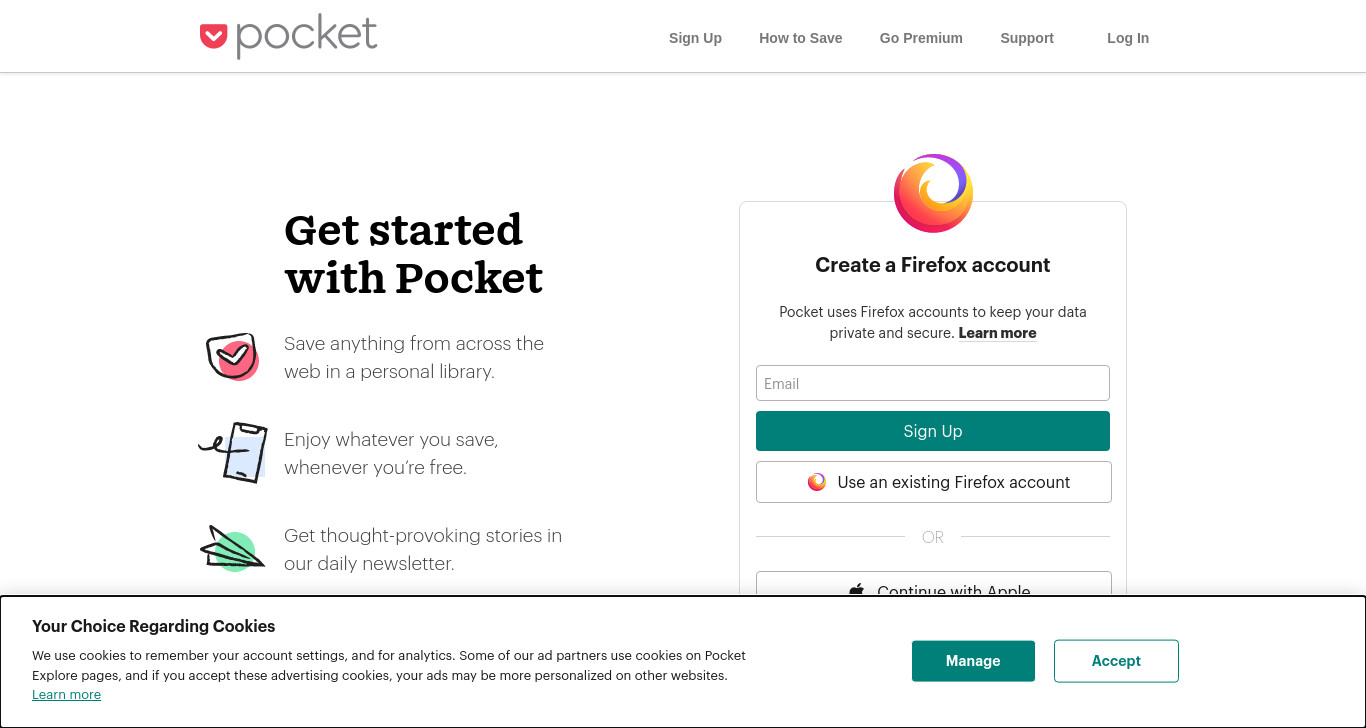Open cookie banner Learn more link

click(66, 695)
